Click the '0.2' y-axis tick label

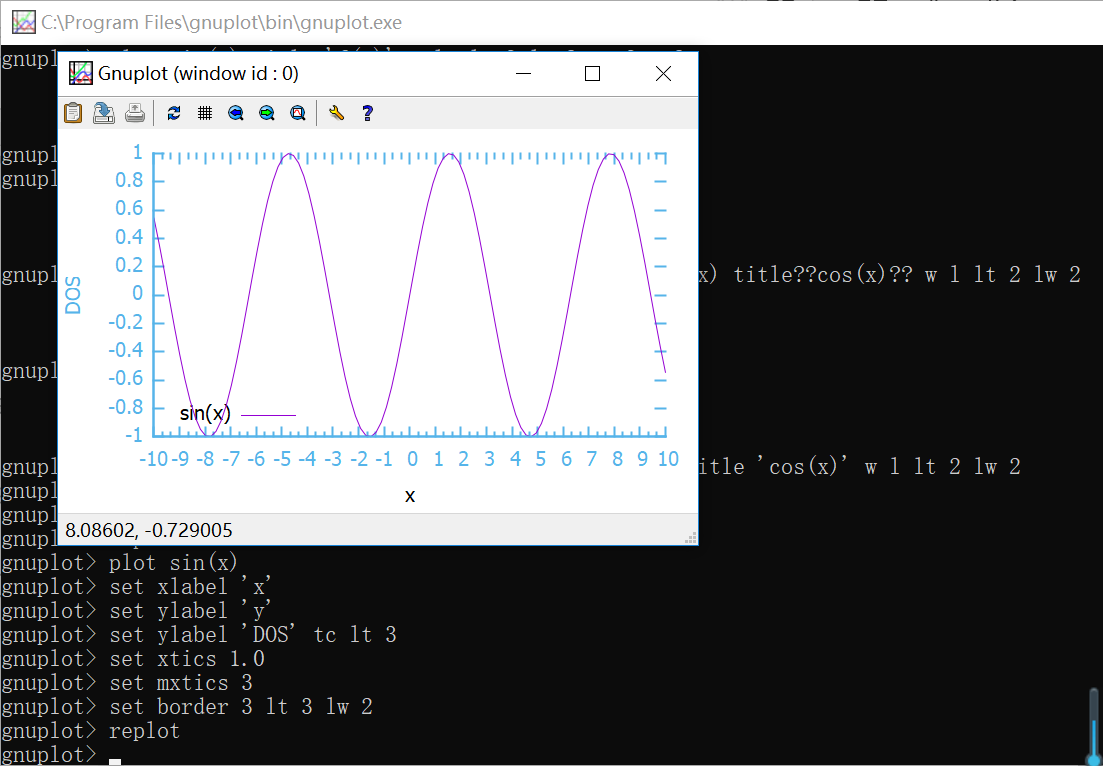click(x=129, y=266)
